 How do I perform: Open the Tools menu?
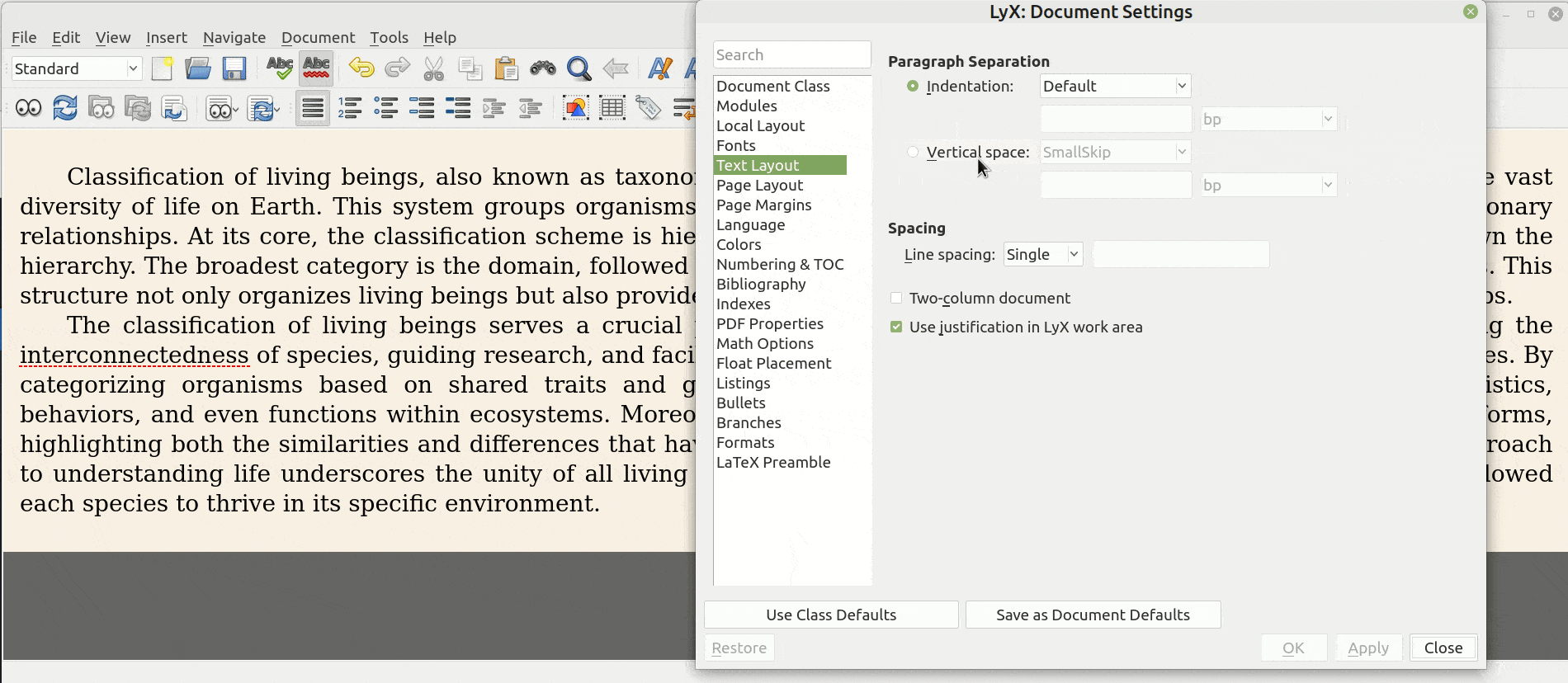[389, 37]
